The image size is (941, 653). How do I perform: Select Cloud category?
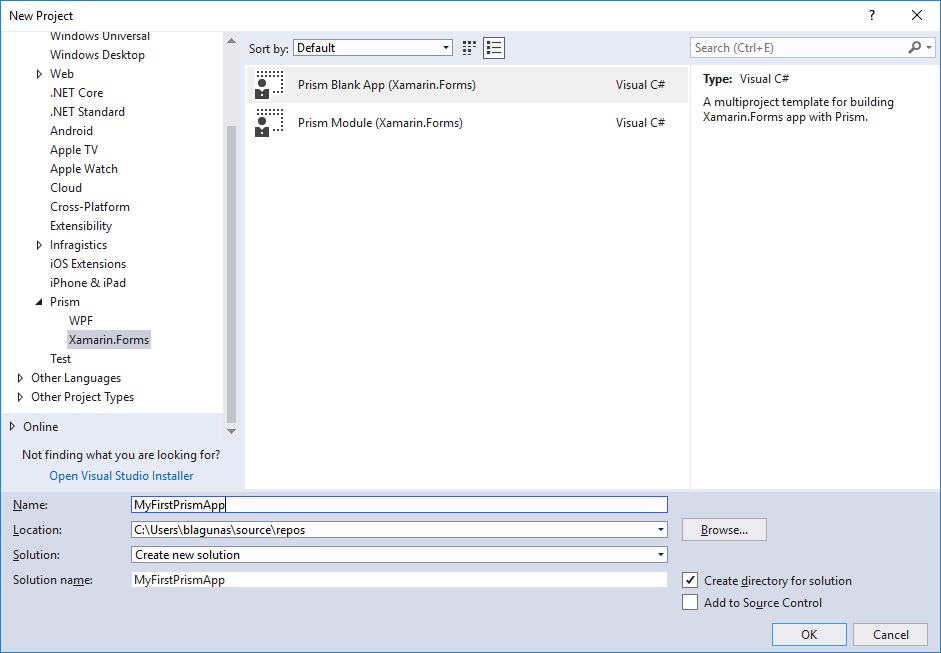(x=65, y=188)
